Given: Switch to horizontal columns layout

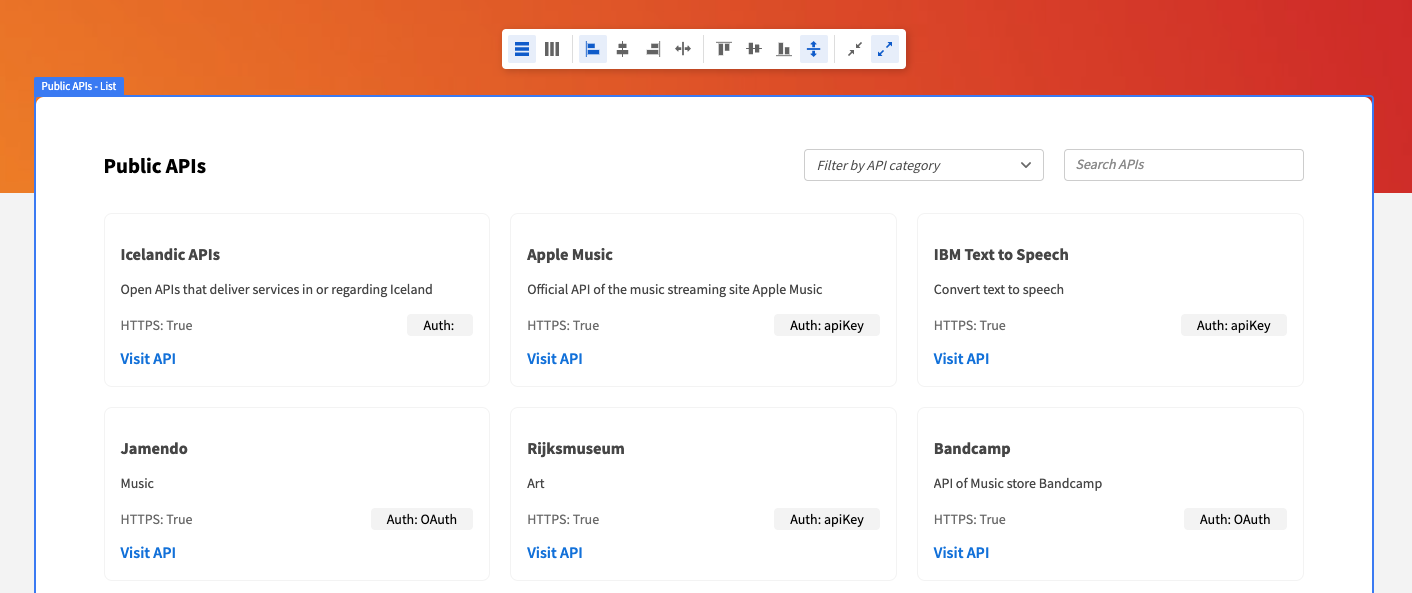Looking at the screenshot, I should (x=551, y=48).
